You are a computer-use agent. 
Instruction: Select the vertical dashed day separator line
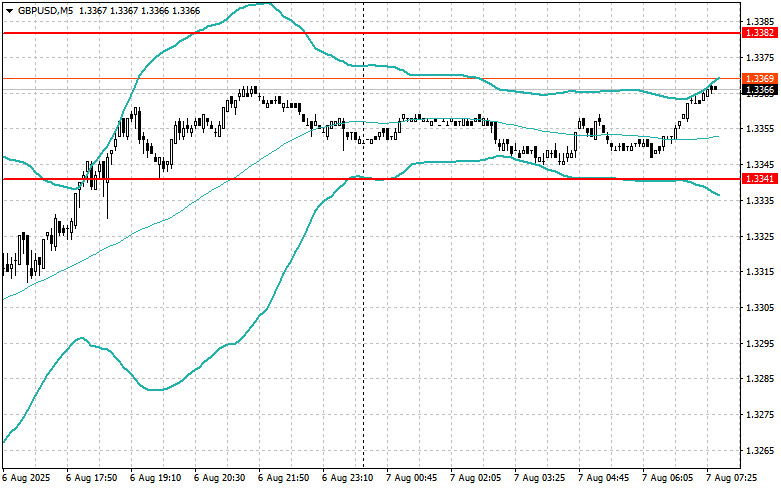tap(364, 234)
